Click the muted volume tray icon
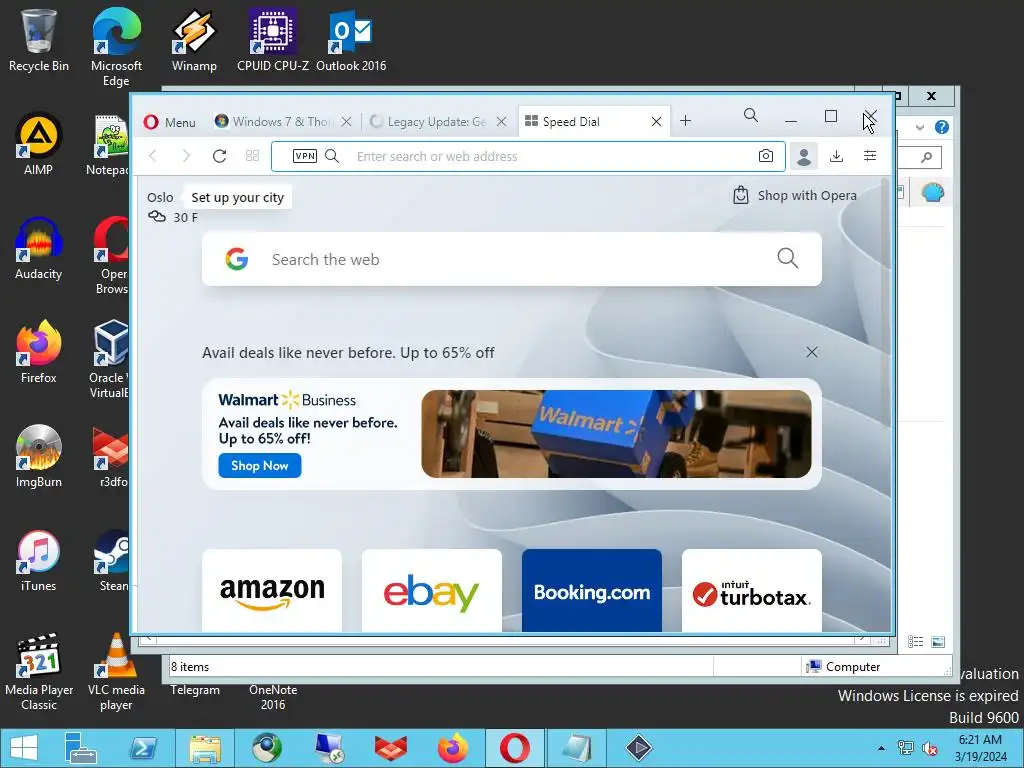Viewport: 1024px width, 768px height. click(x=929, y=748)
